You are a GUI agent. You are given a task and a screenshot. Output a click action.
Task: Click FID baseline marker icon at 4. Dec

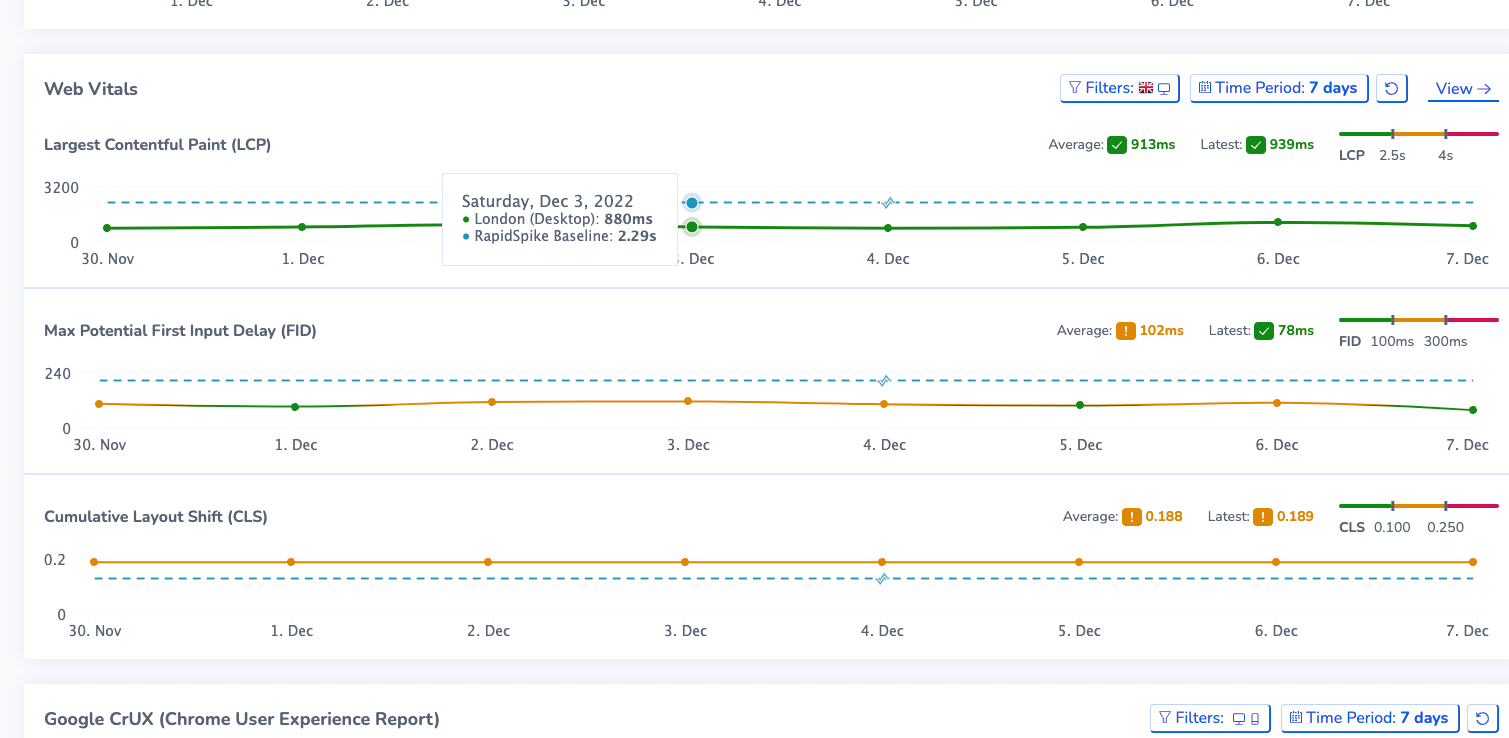[884, 380]
